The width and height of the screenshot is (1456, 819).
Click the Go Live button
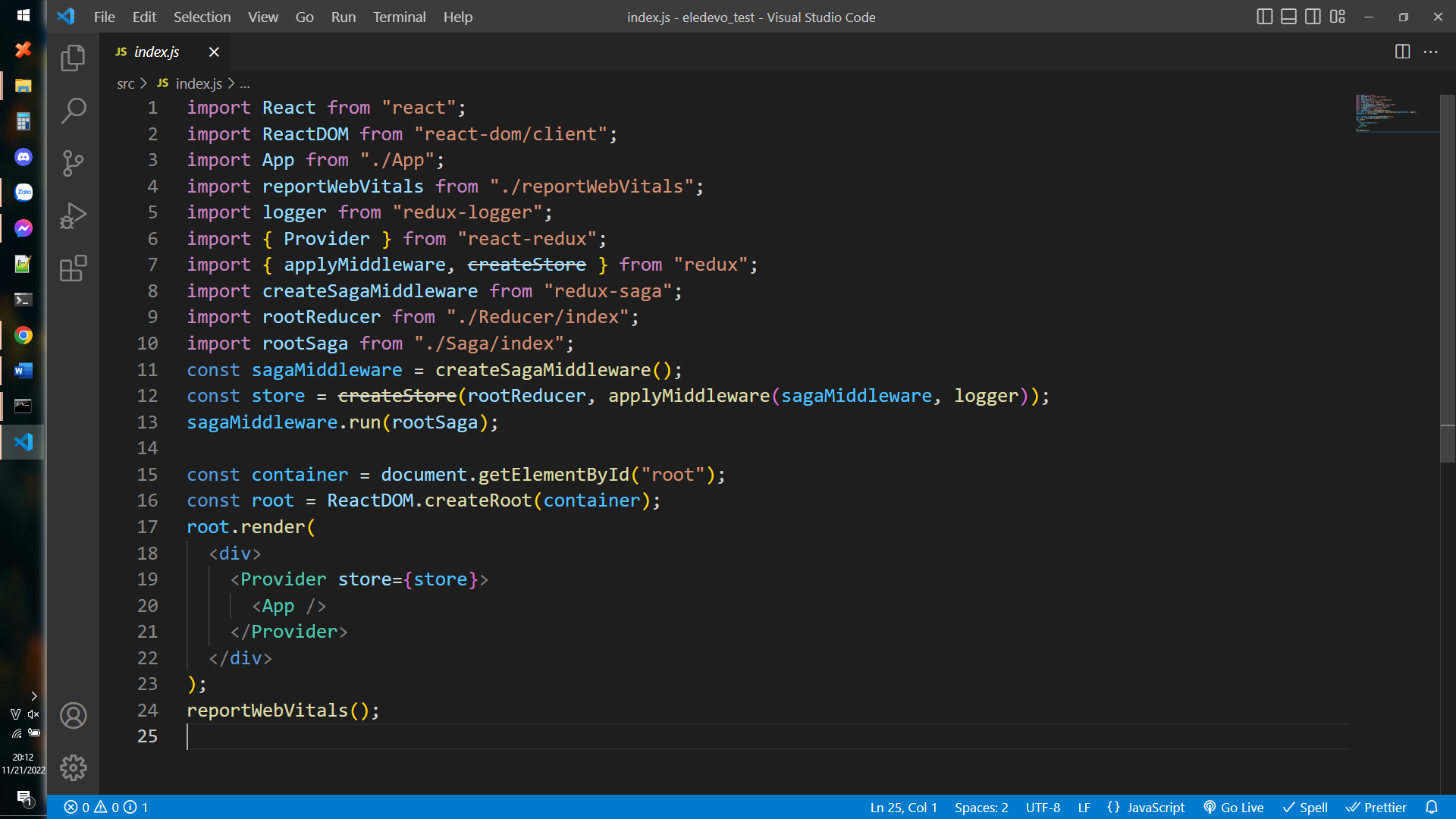(x=1234, y=807)
